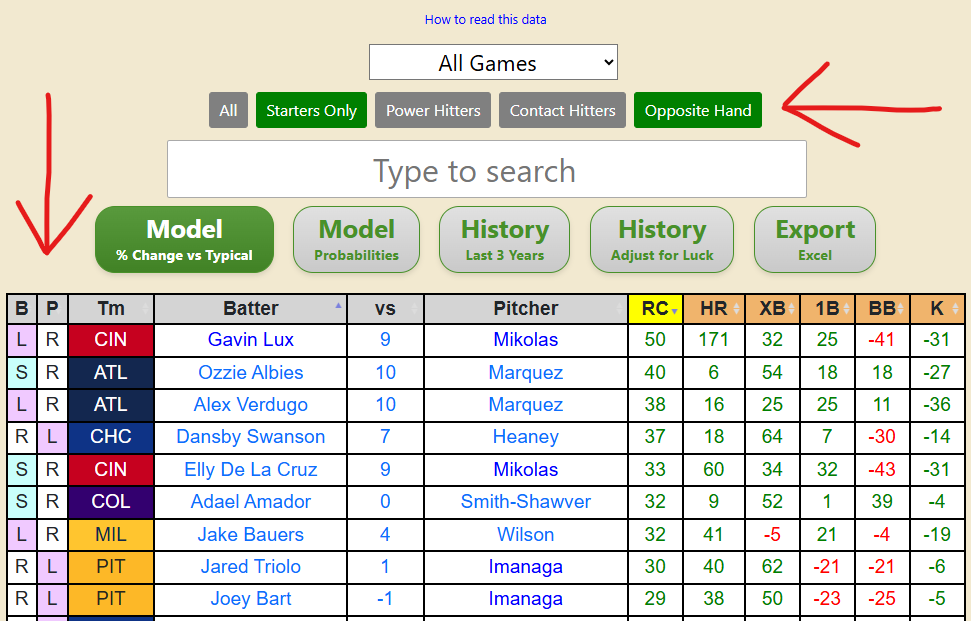Open the All Games dropdown
971x621 pixels.
[x=494, y=62]
